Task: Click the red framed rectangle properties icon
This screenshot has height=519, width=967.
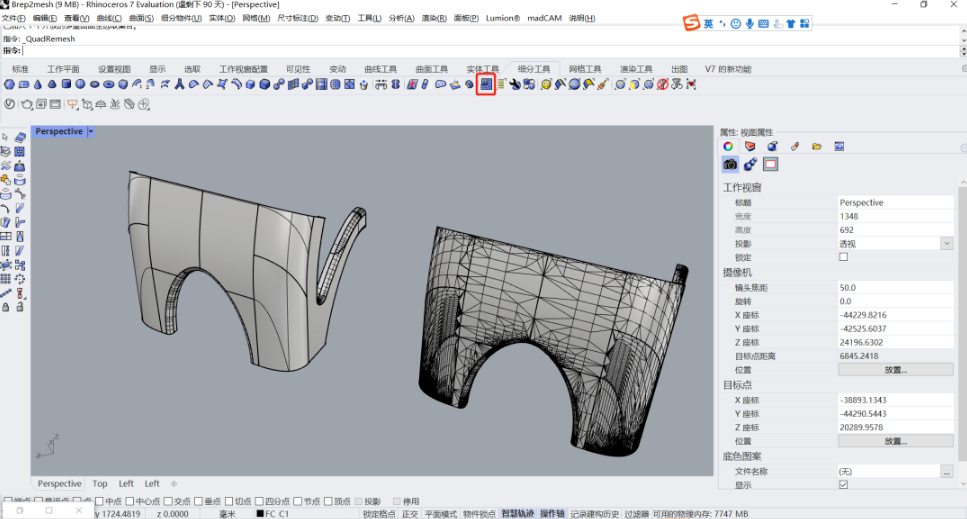Action: click(x=770, y=164)
